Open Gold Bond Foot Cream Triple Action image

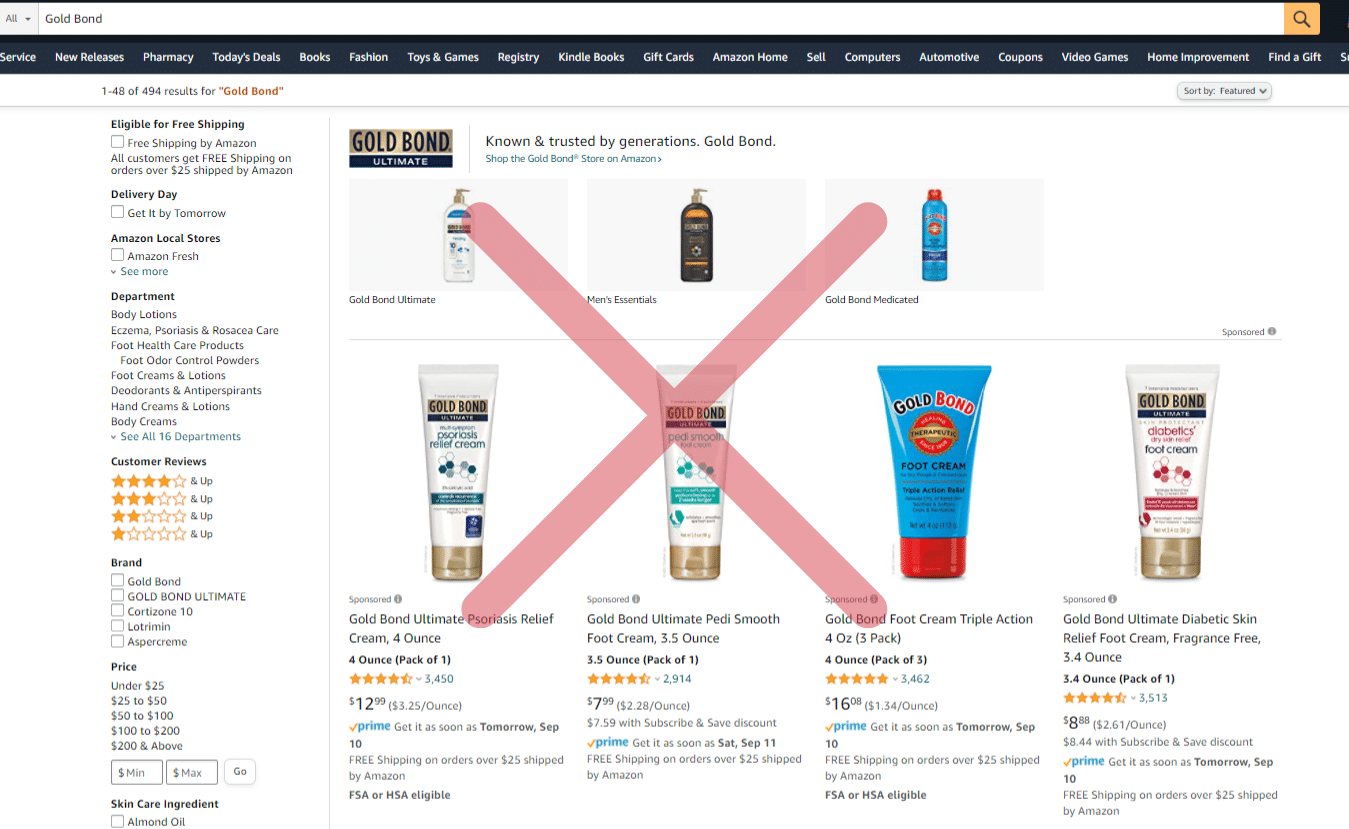(934, 472)
